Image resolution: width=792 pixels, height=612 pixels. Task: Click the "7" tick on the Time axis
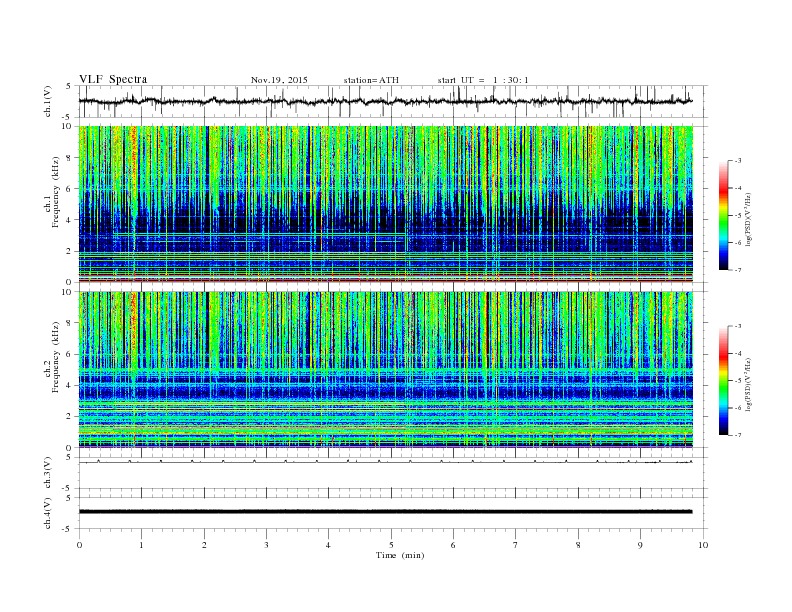(516, 545)
